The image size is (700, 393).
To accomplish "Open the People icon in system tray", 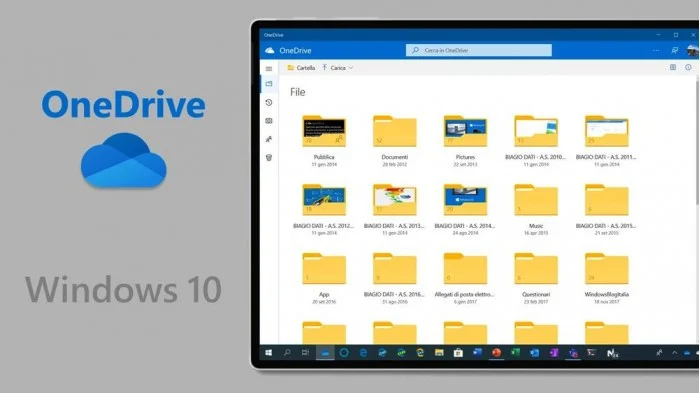I will tap(659, 353).
